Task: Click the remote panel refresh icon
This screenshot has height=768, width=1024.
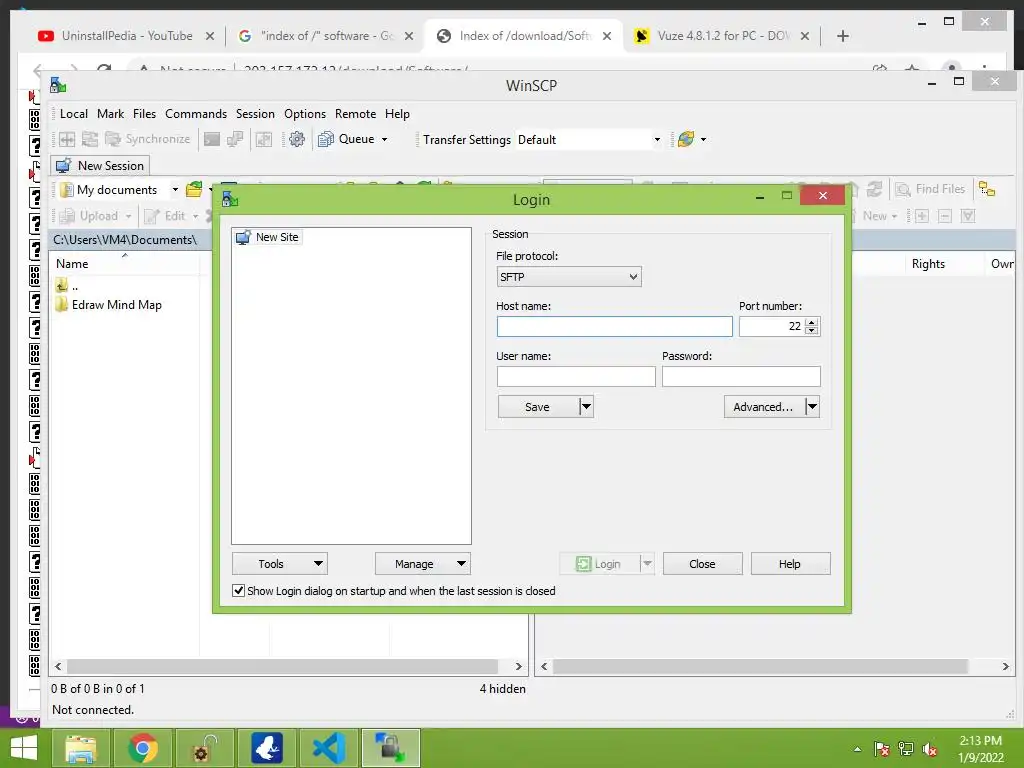Action: coord(874,189)
